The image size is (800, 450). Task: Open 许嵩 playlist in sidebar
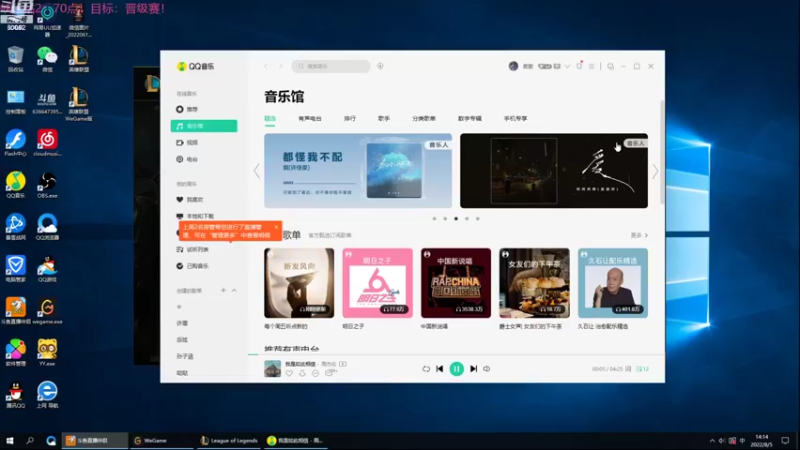182,323
